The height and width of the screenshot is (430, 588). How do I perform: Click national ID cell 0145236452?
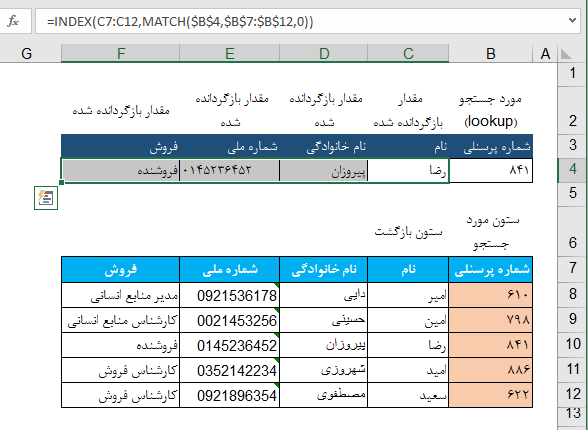pos(230,345)
